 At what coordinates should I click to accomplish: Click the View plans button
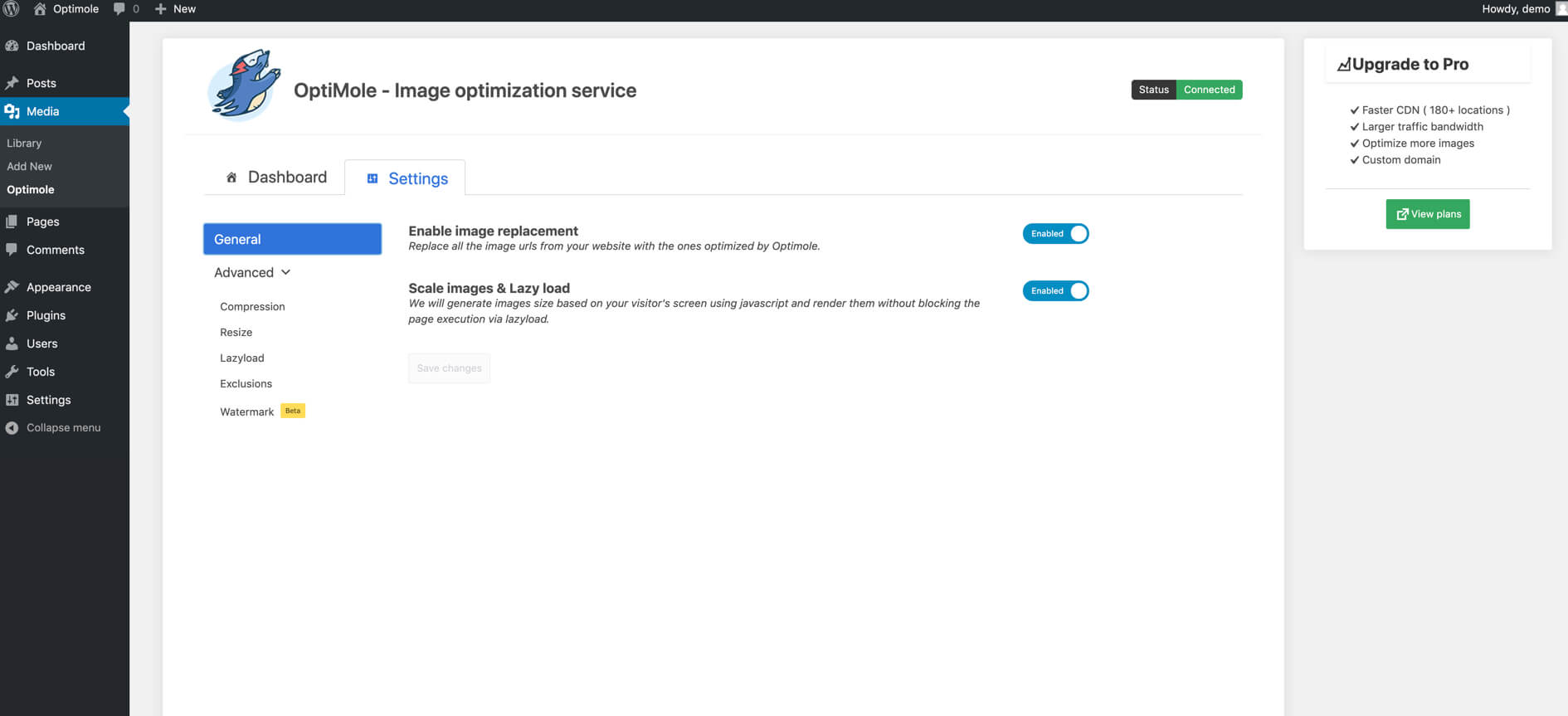point(1428,214)
